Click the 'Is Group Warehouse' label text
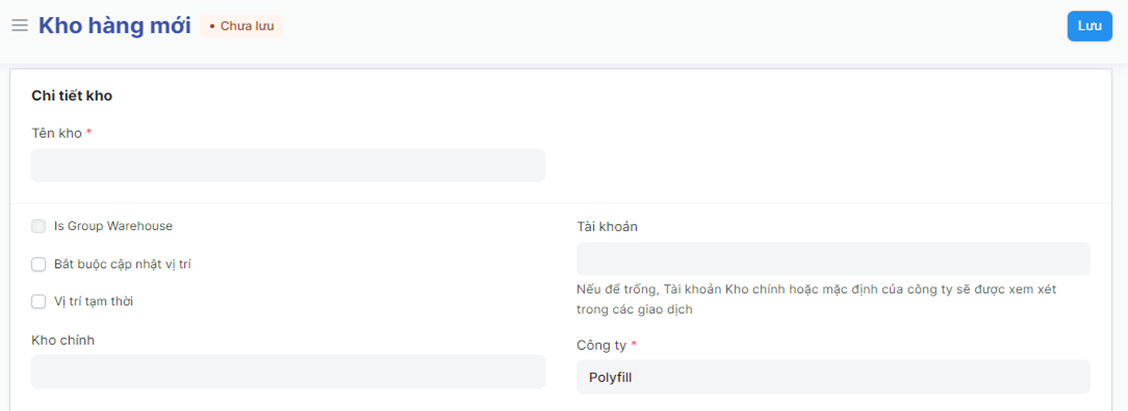Screen dimensions: 1128x411 click(x=113, y=227)
